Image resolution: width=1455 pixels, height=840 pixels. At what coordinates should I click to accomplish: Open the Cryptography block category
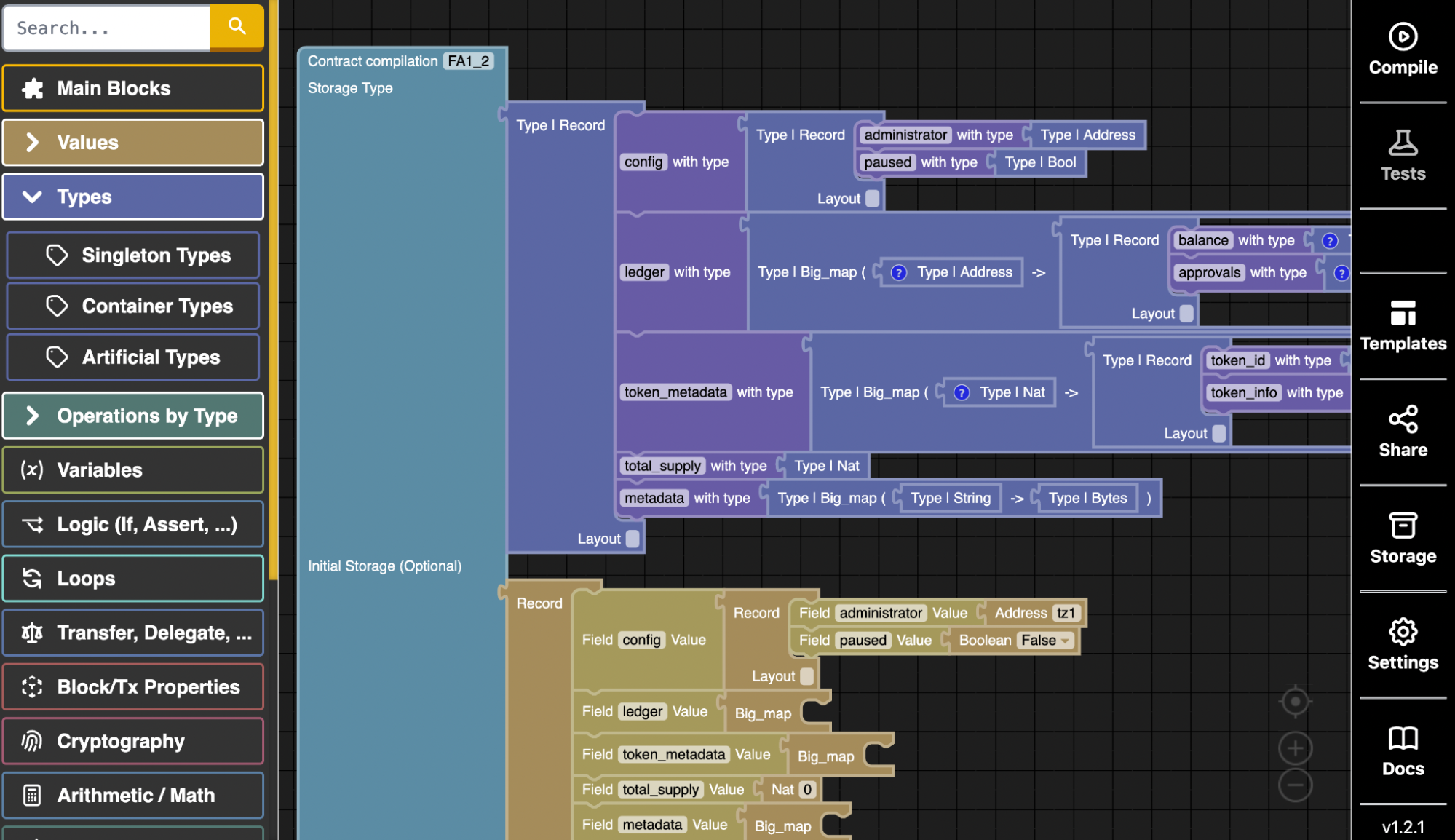pyautogui.click(x=132, y=741)
